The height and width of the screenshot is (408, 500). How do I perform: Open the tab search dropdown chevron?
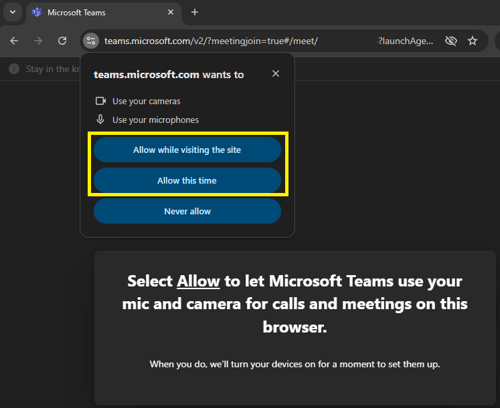click(x=13, y=12)
